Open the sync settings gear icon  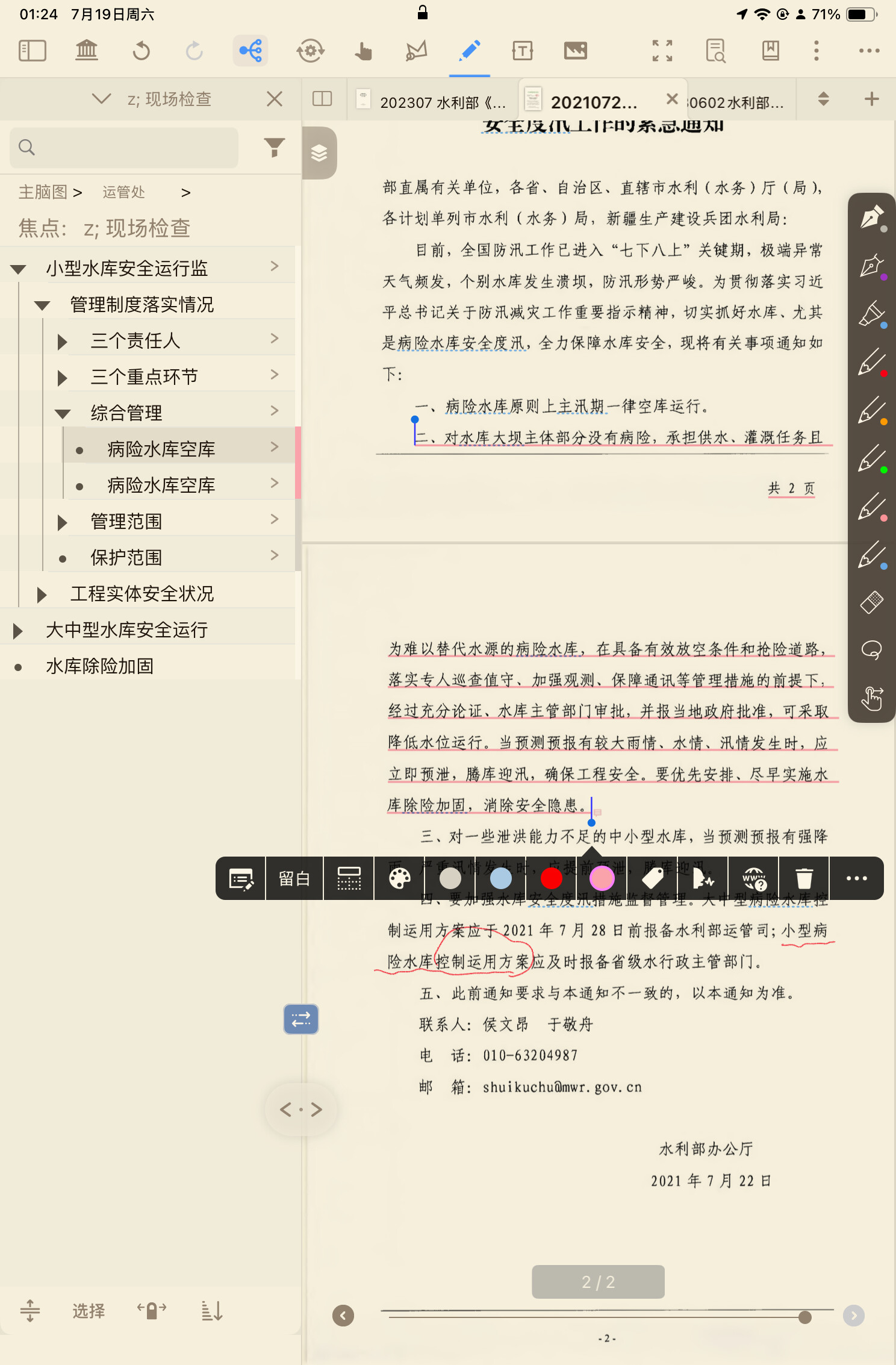pyautogui.click(x=311, y=51)
